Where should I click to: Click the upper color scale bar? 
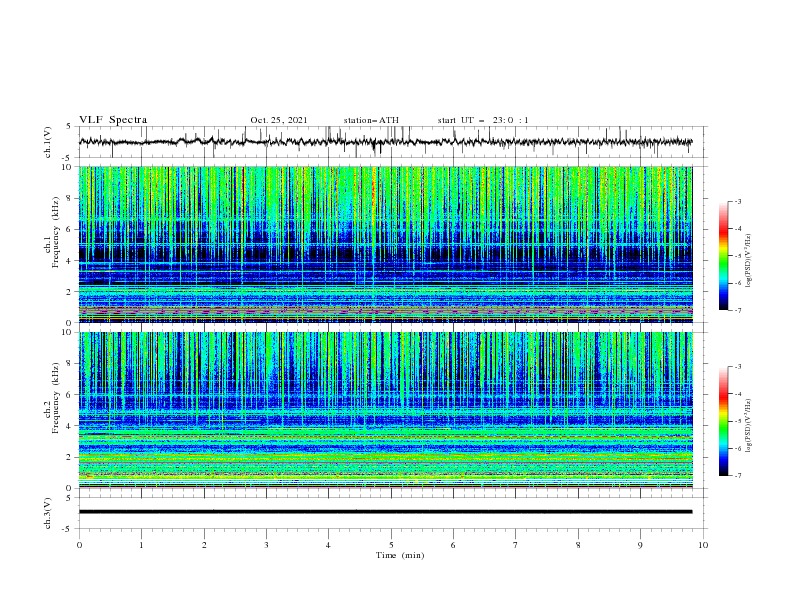click(x=723, y=256)
